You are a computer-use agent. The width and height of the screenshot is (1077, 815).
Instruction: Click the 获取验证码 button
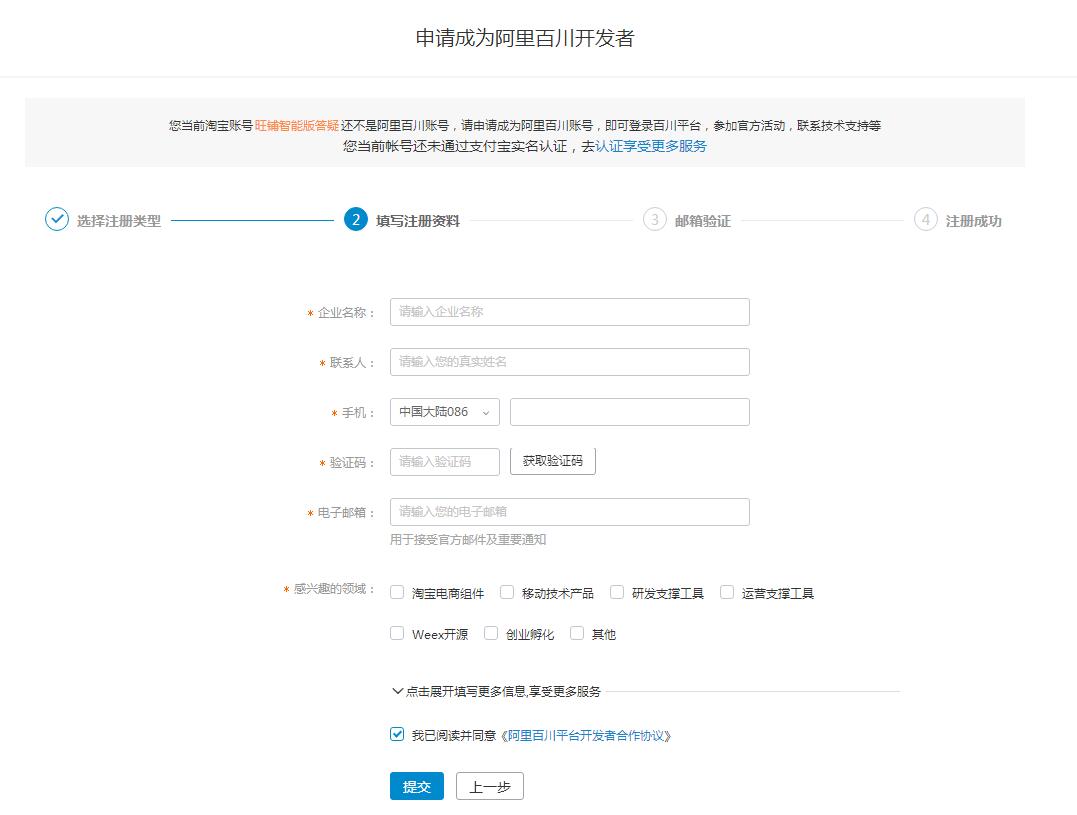[552, 461]
